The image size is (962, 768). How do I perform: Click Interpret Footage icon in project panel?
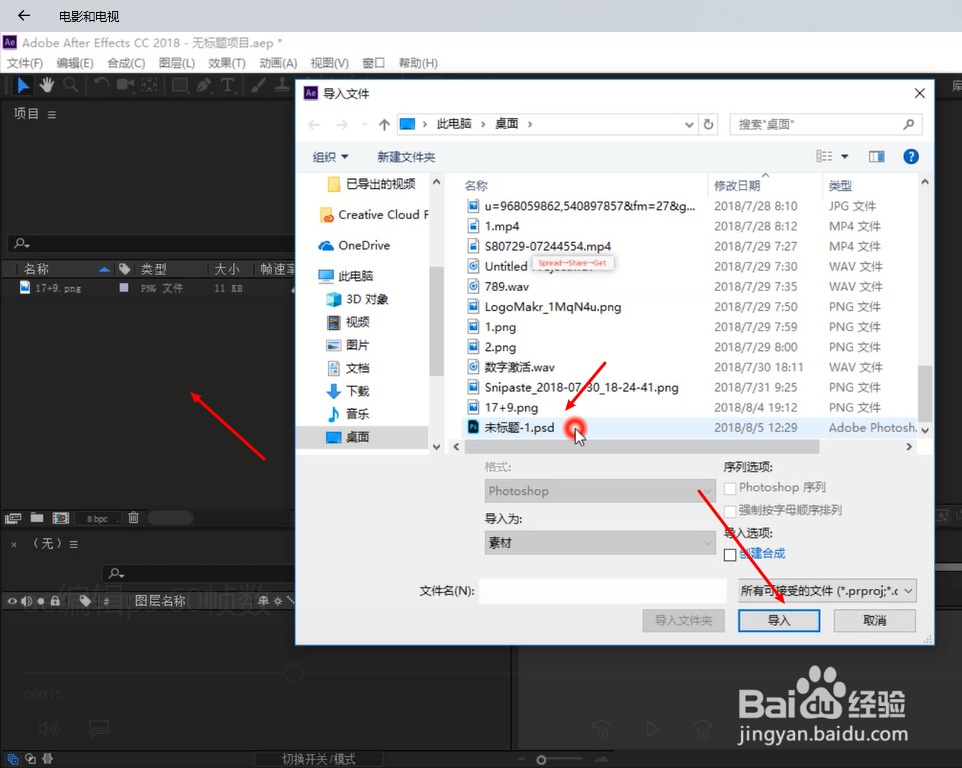pos(13,518)
